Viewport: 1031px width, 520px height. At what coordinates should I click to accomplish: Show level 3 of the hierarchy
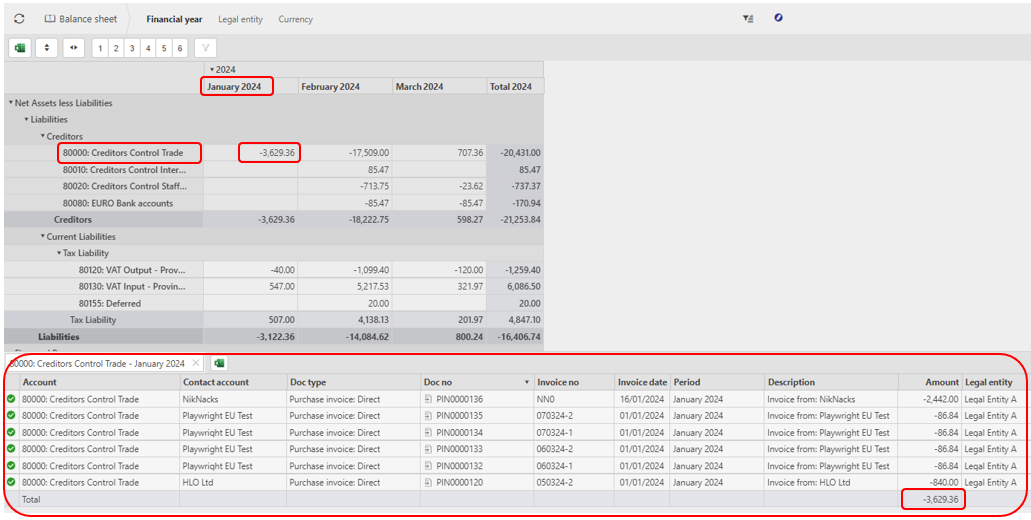[132, 48]
